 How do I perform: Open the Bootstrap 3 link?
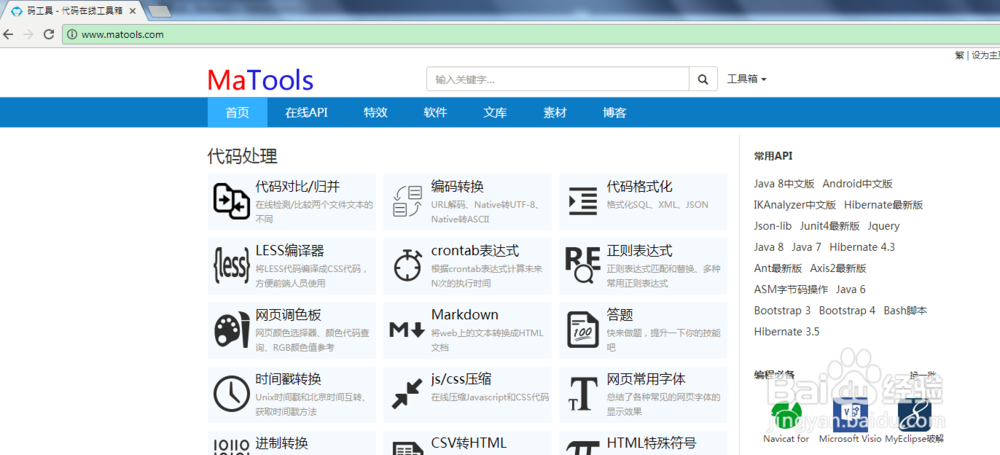pyautogui.click(x=783, y=311)
